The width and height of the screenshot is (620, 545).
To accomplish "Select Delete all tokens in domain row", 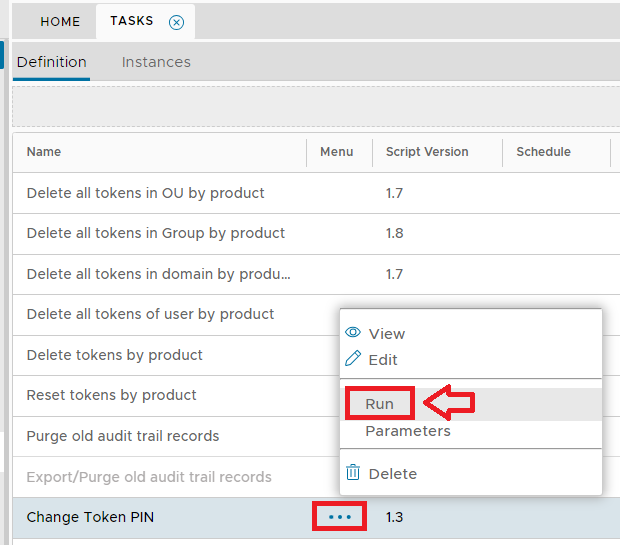I will point(158,274).
